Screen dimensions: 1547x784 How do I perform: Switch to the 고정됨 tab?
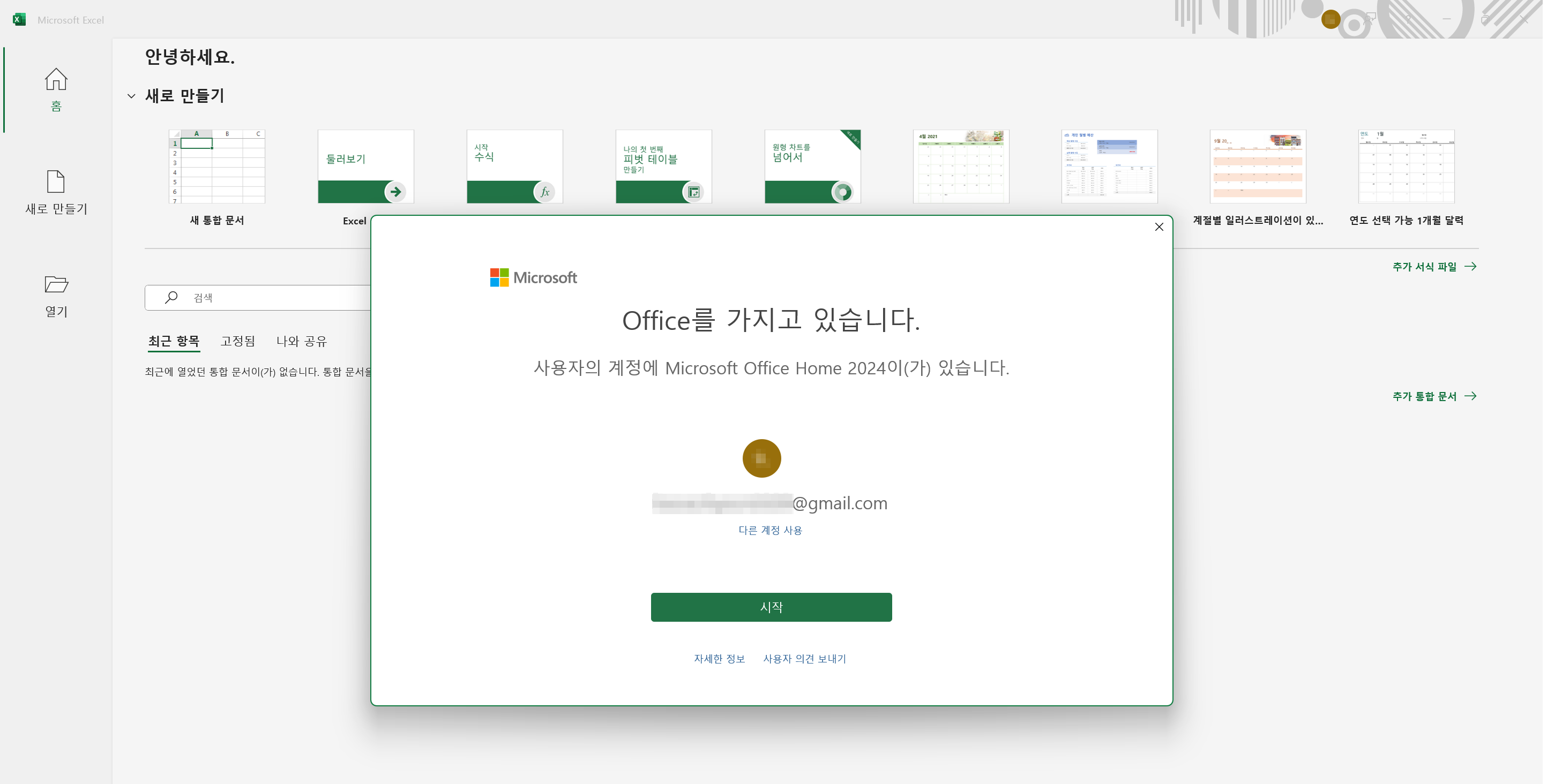click(x=237, y=341)
